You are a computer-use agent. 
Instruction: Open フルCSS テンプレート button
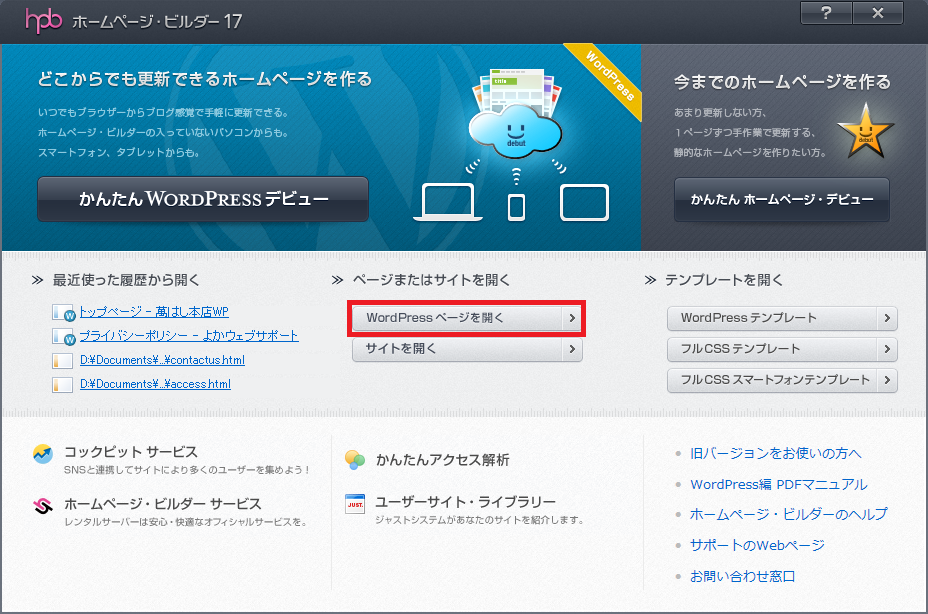pos(782,349)
